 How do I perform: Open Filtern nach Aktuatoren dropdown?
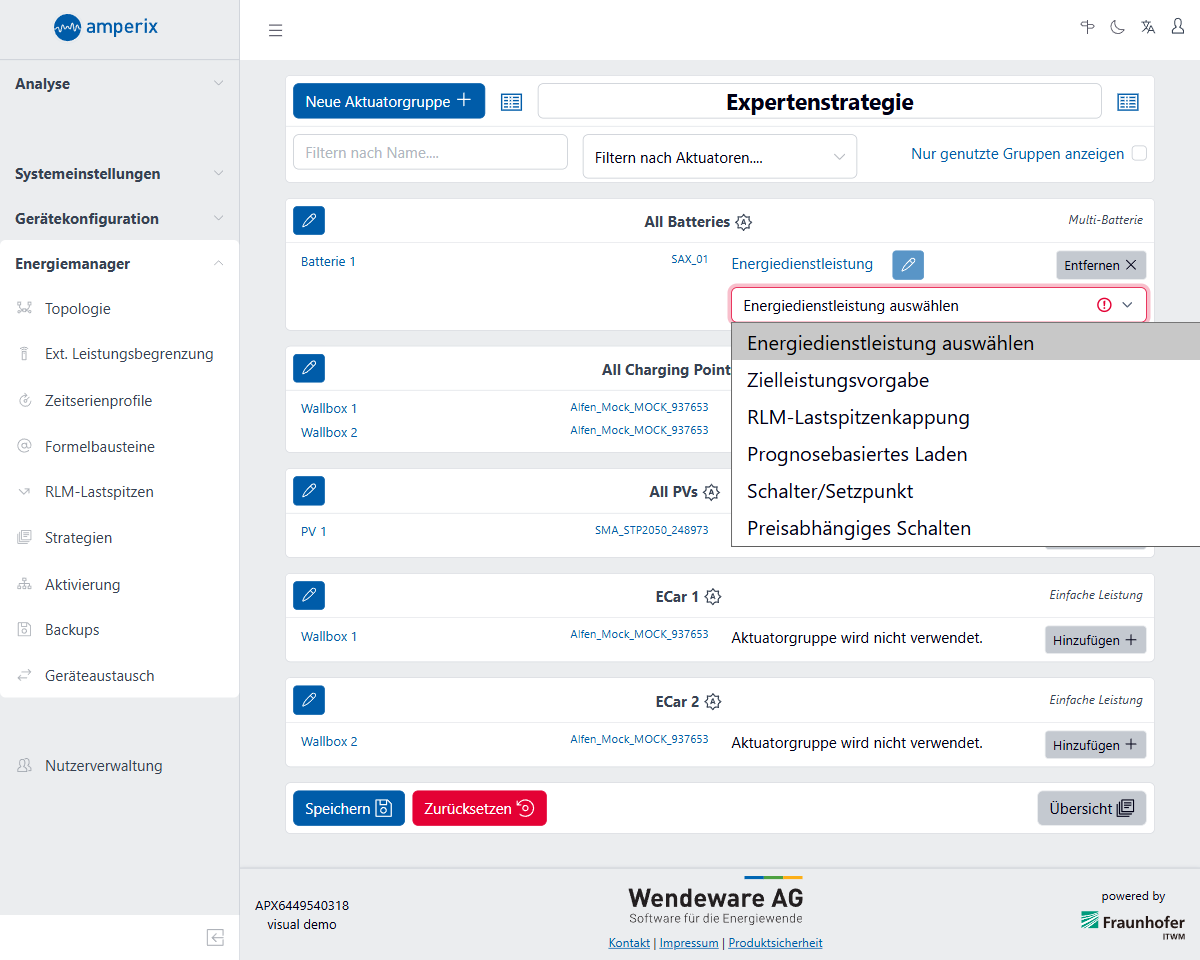tap(719, 157)
